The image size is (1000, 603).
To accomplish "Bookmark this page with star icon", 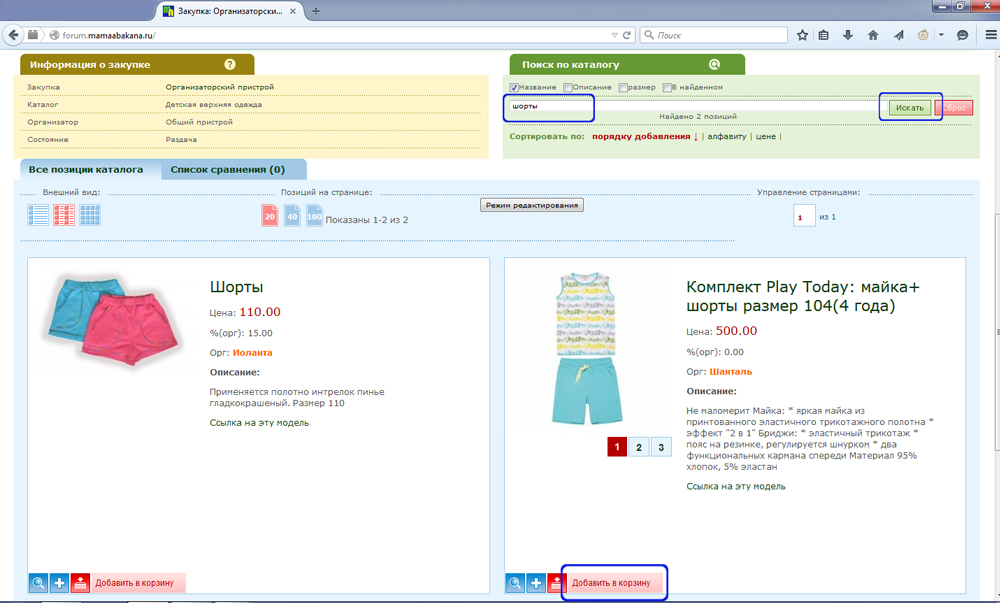I will (802, 35).
